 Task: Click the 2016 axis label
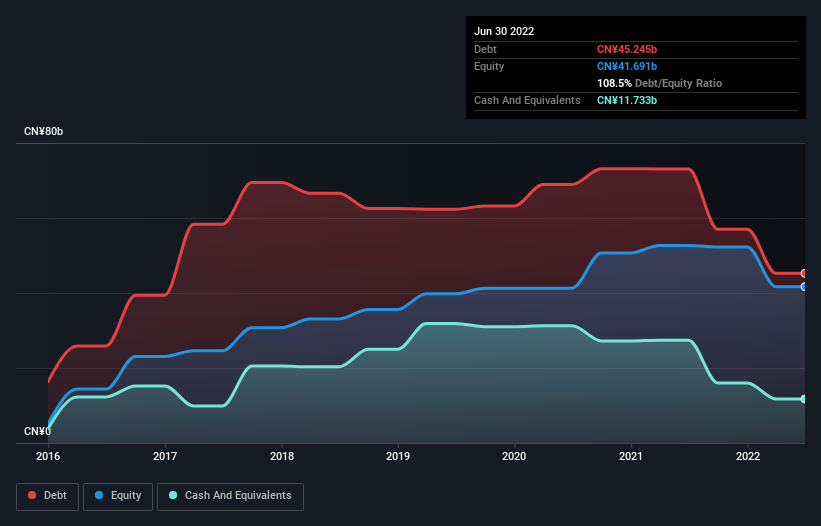coord(48,456)
